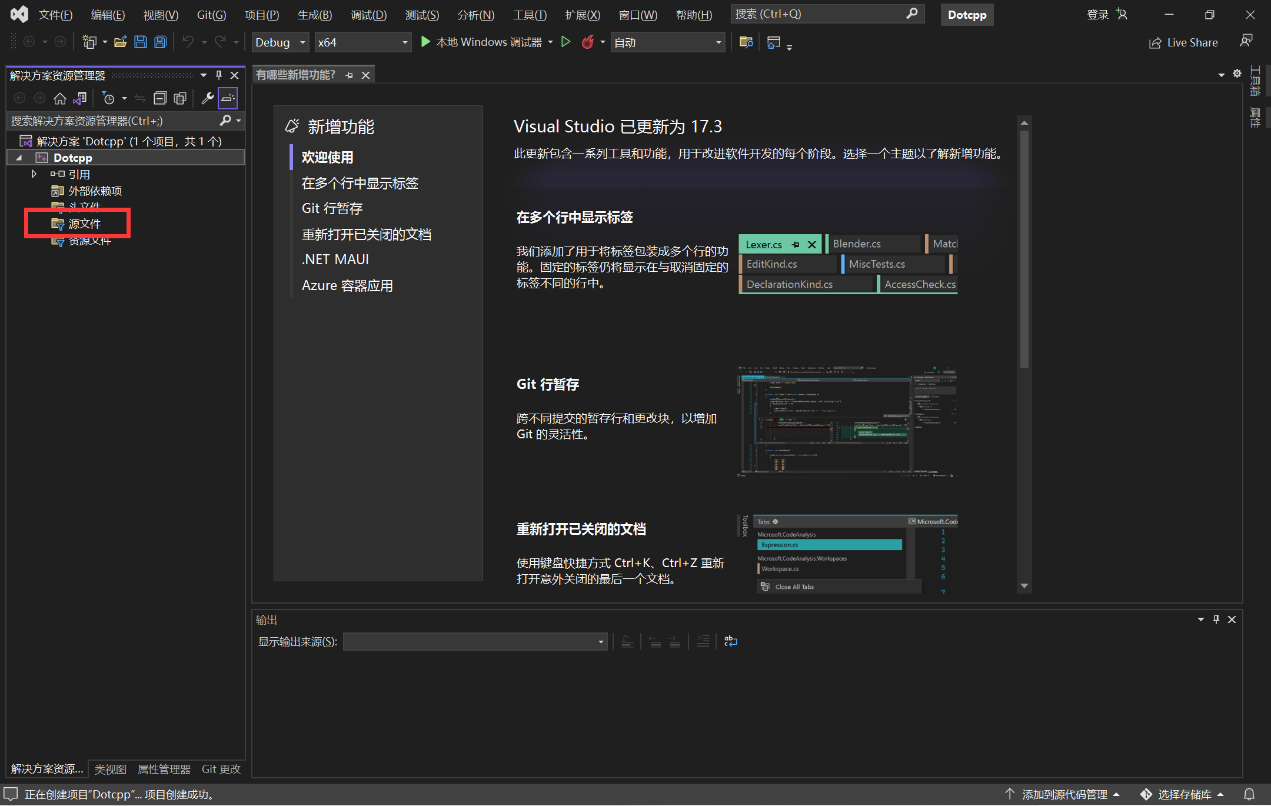Click the What's New page vertical scrollbar
The height and width of the screenshot is (806, 1271).
pos(1024,250)
